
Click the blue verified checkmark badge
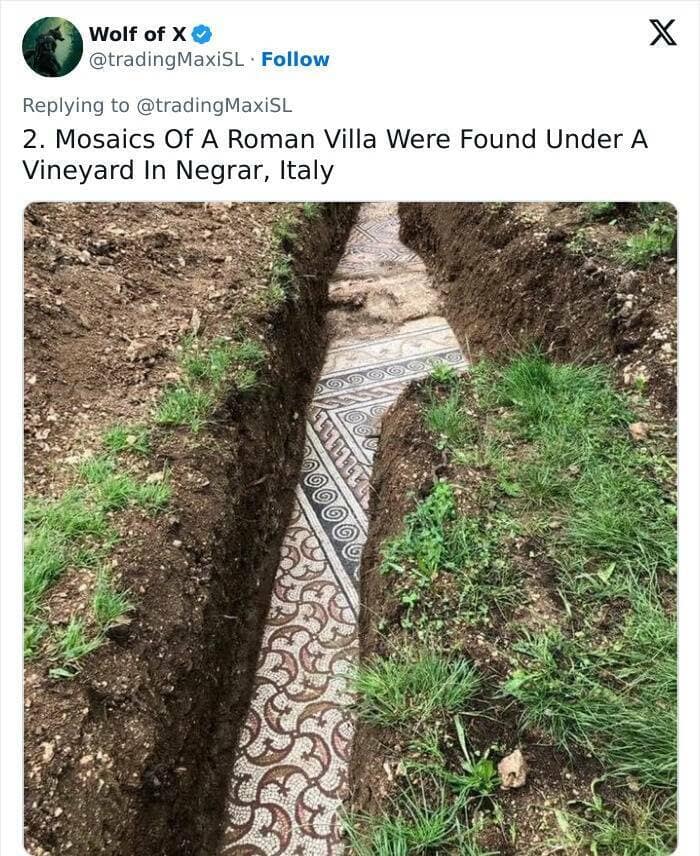[x=203, y=34]
